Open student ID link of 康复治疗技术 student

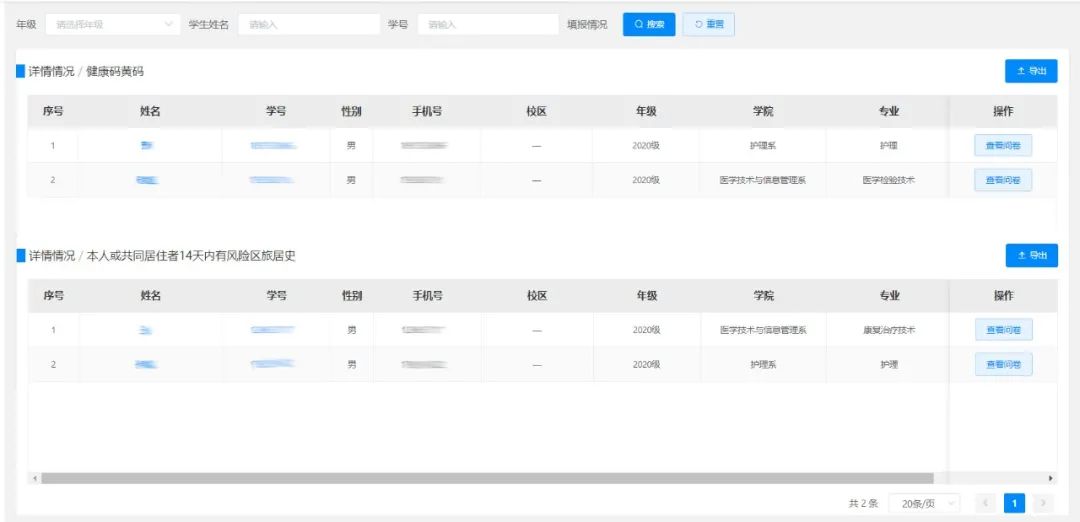[272, 330]
